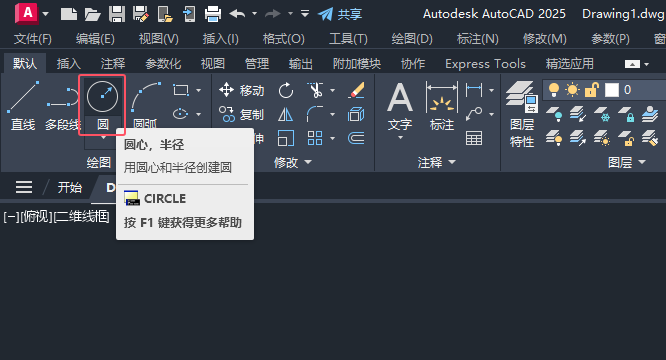Expand the Trim tool dropdown arrow
666x360 pixels.
[333, 90]
